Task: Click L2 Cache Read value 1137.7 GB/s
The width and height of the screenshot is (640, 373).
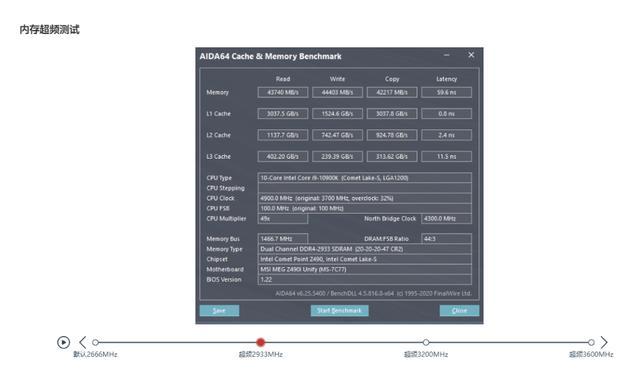Action: point(282,135)
